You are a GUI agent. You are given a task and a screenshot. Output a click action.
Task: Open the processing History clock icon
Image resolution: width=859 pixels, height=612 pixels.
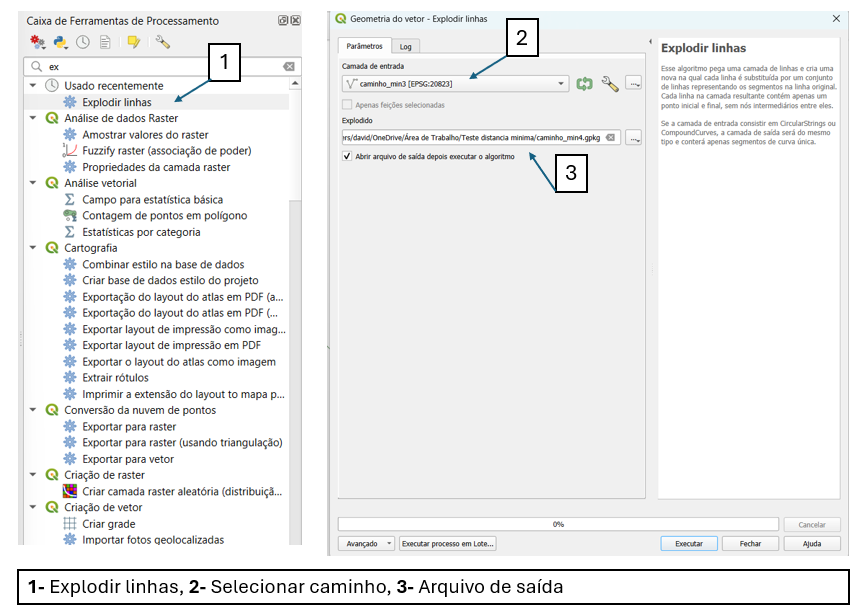pos(82,42)
